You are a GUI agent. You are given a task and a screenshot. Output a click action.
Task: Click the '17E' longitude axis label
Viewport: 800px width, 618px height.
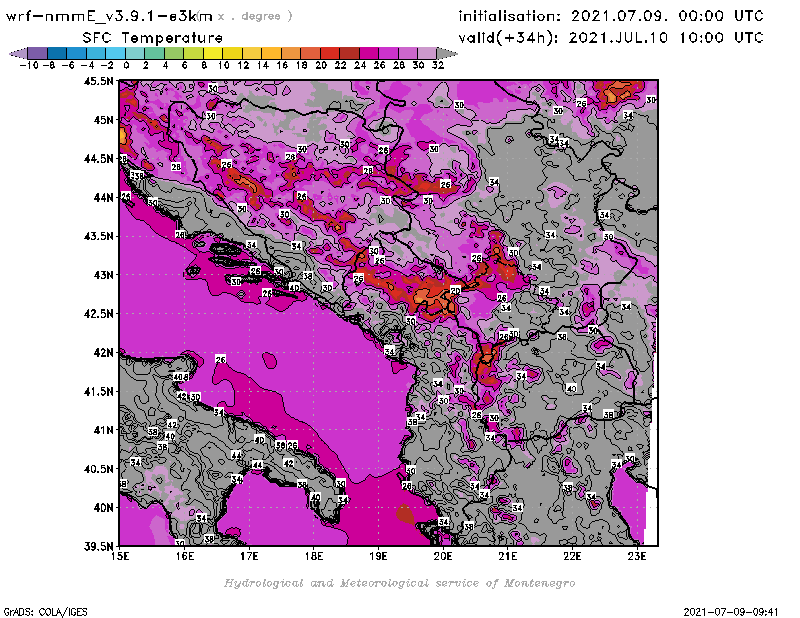point(249,556)
